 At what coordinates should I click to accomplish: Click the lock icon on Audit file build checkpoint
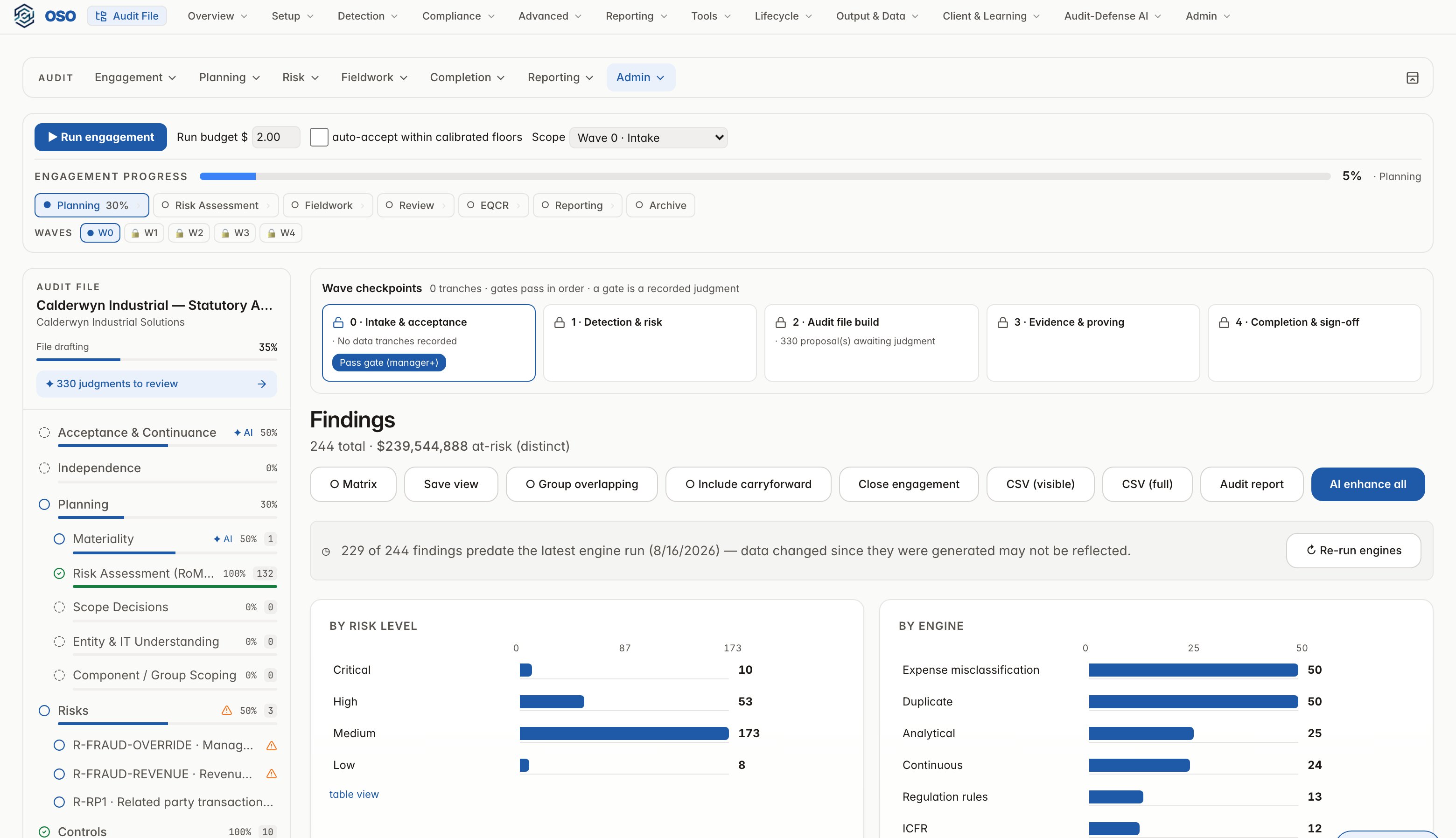(x=780, y=322)
